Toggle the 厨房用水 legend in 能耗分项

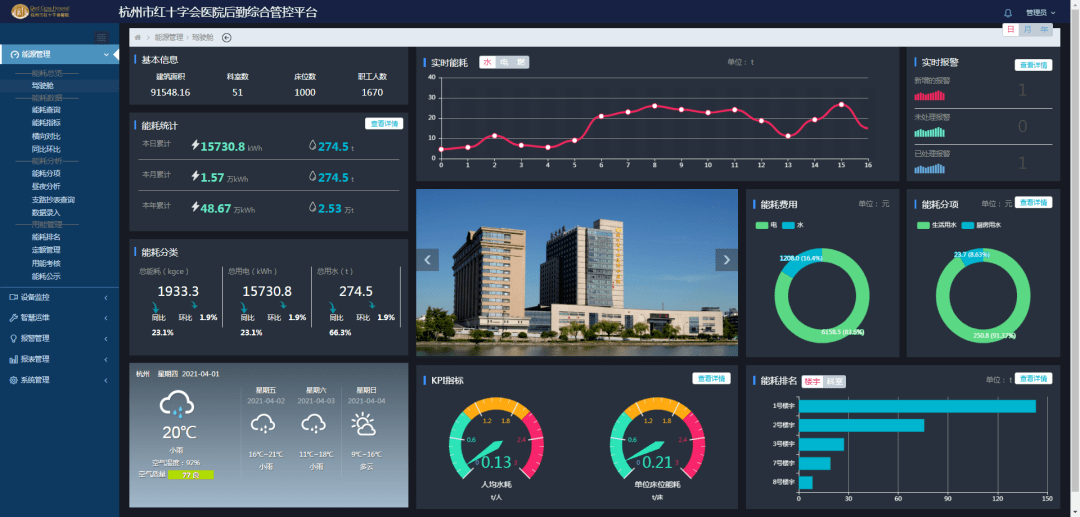pyautogui.click(x=982, y=225)
